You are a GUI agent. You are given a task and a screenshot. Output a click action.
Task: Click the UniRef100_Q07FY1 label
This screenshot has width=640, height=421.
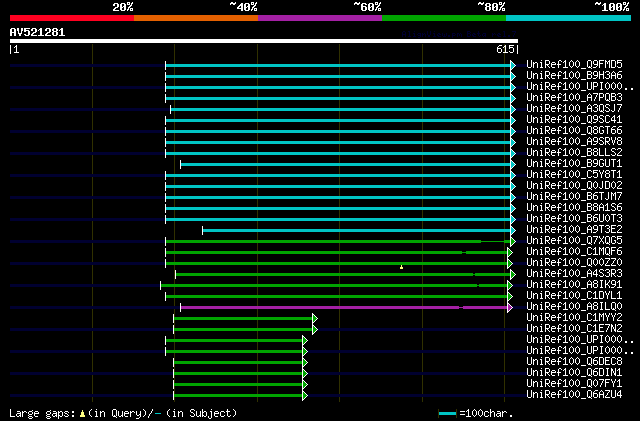[x=574, y=384]
